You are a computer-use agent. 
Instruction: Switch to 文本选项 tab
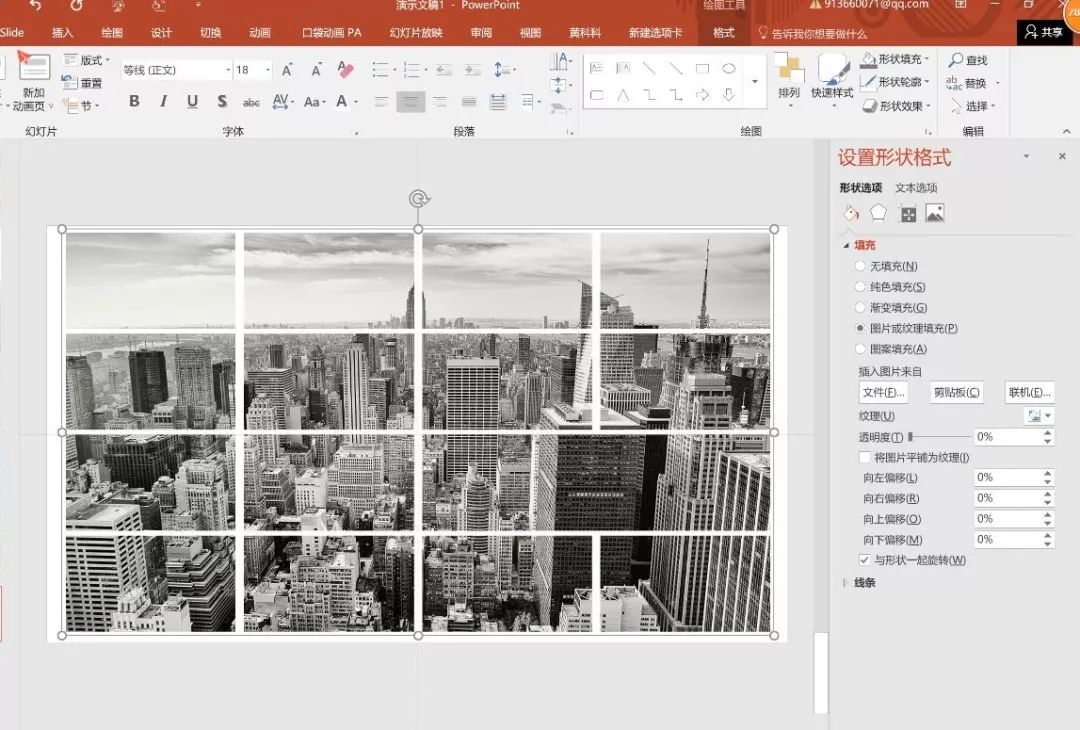click(915, 188)
